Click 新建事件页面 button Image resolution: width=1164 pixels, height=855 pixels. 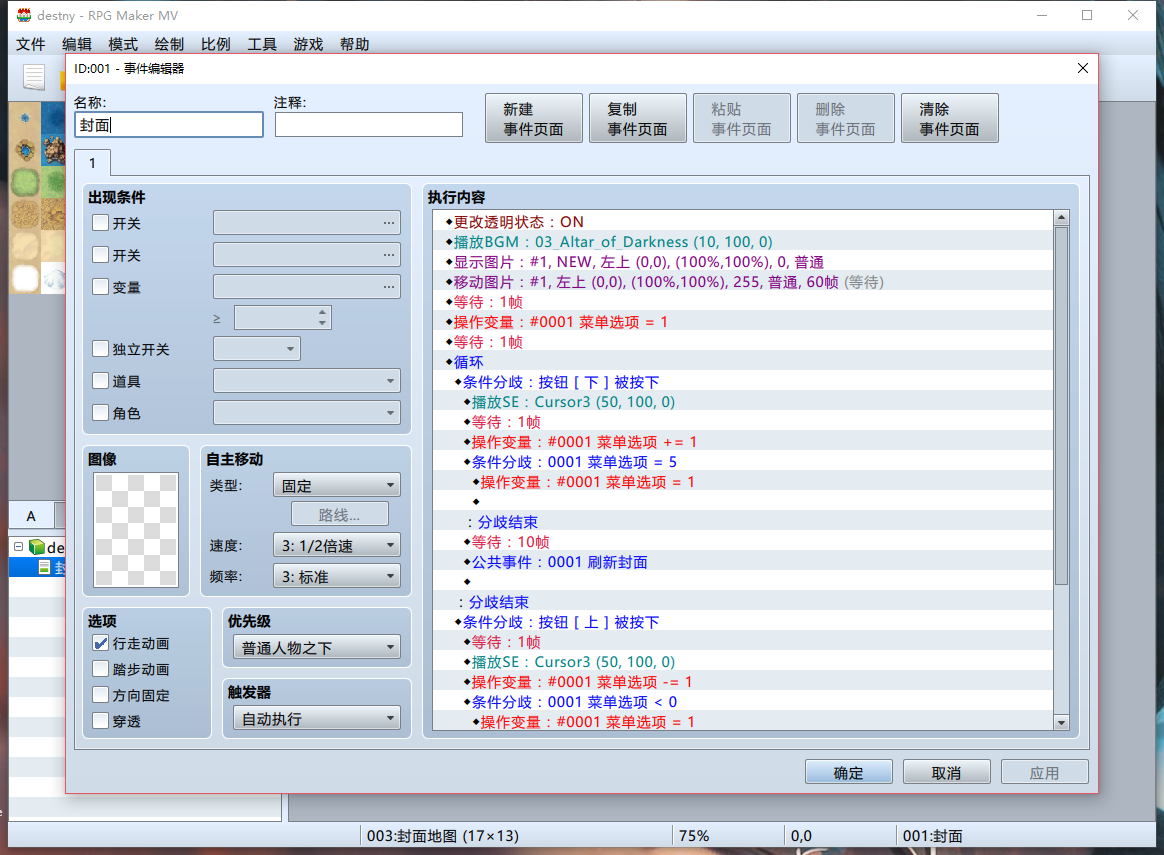point(534,119)
